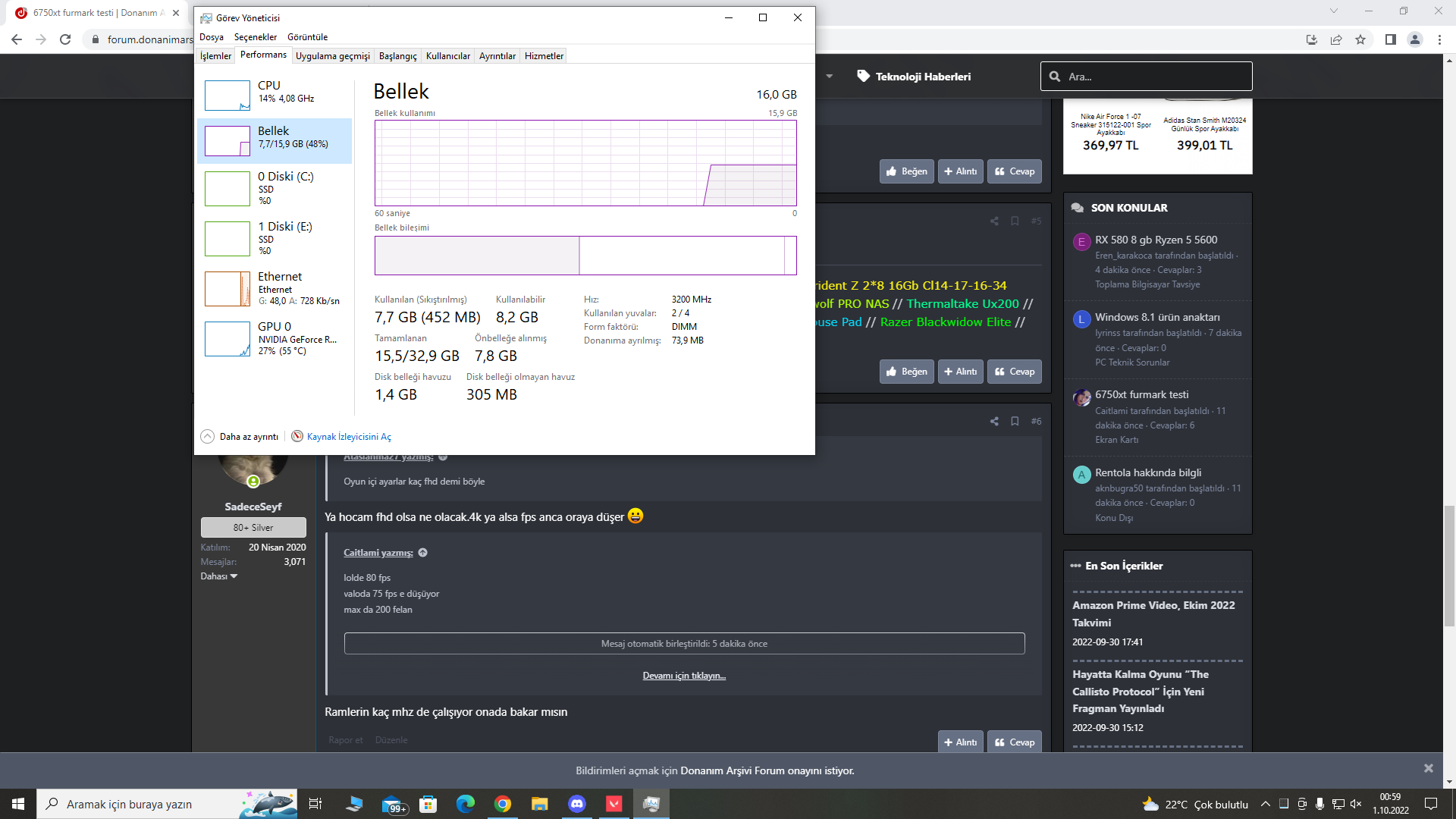Open the Chrome three-dot menu
Viewport: 1456px width, 819px height.
pyautogui.click(x=1439, y=39)
